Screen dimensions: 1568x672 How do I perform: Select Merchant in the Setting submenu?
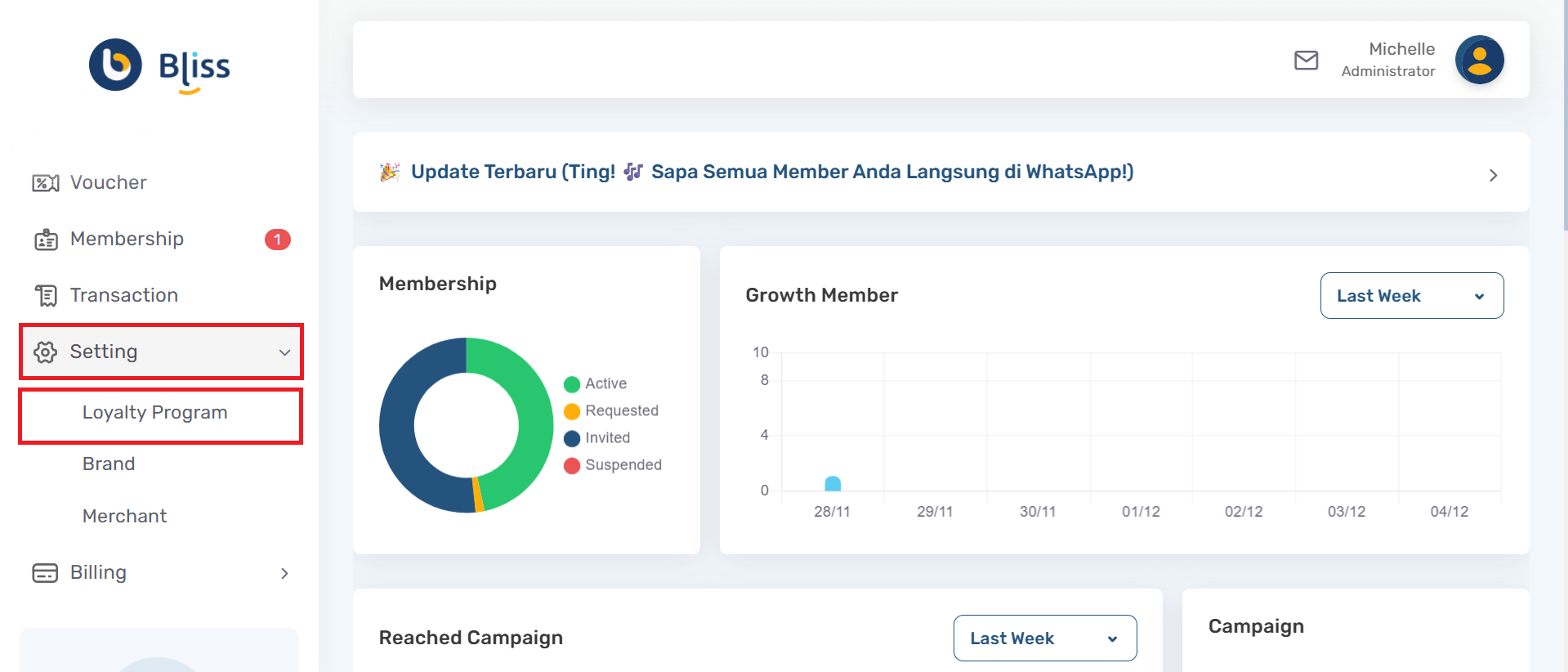click(x=125, y=517)
